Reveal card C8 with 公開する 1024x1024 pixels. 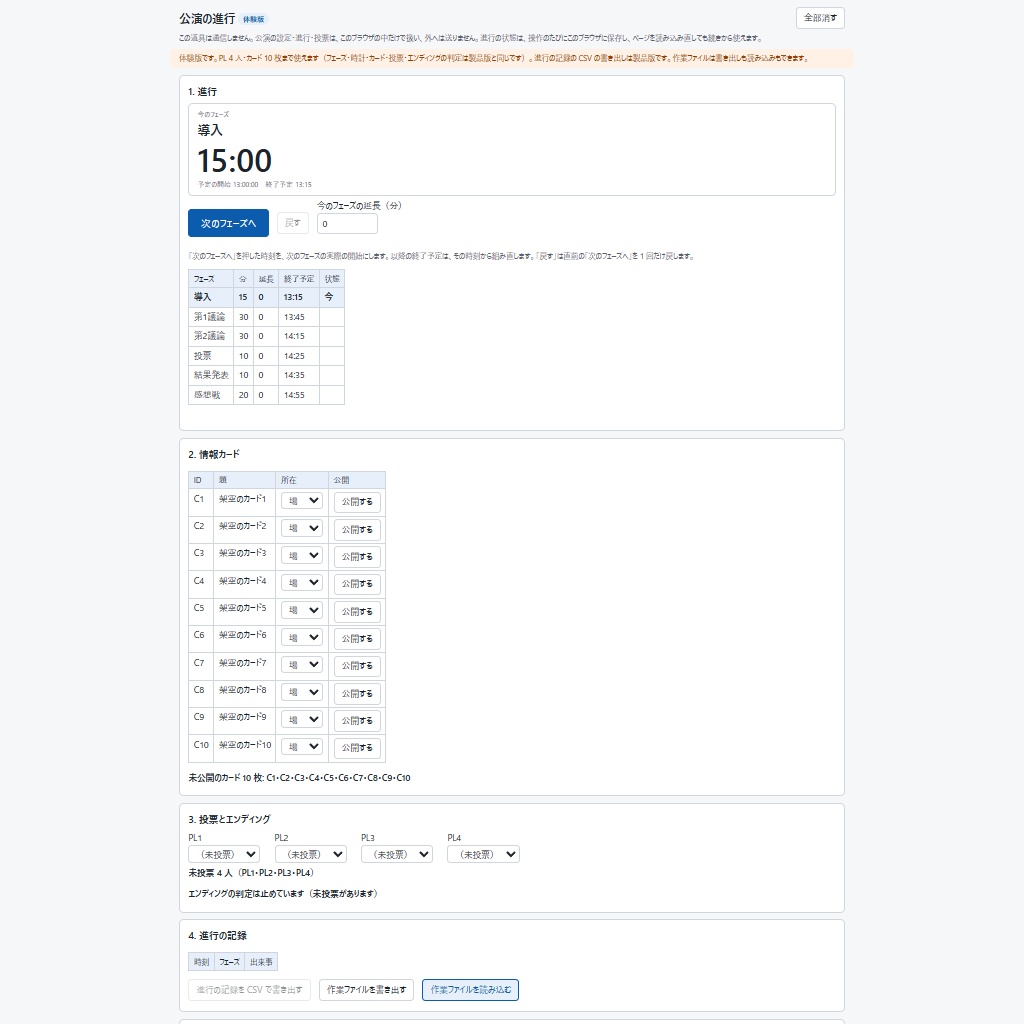(357, 693)
